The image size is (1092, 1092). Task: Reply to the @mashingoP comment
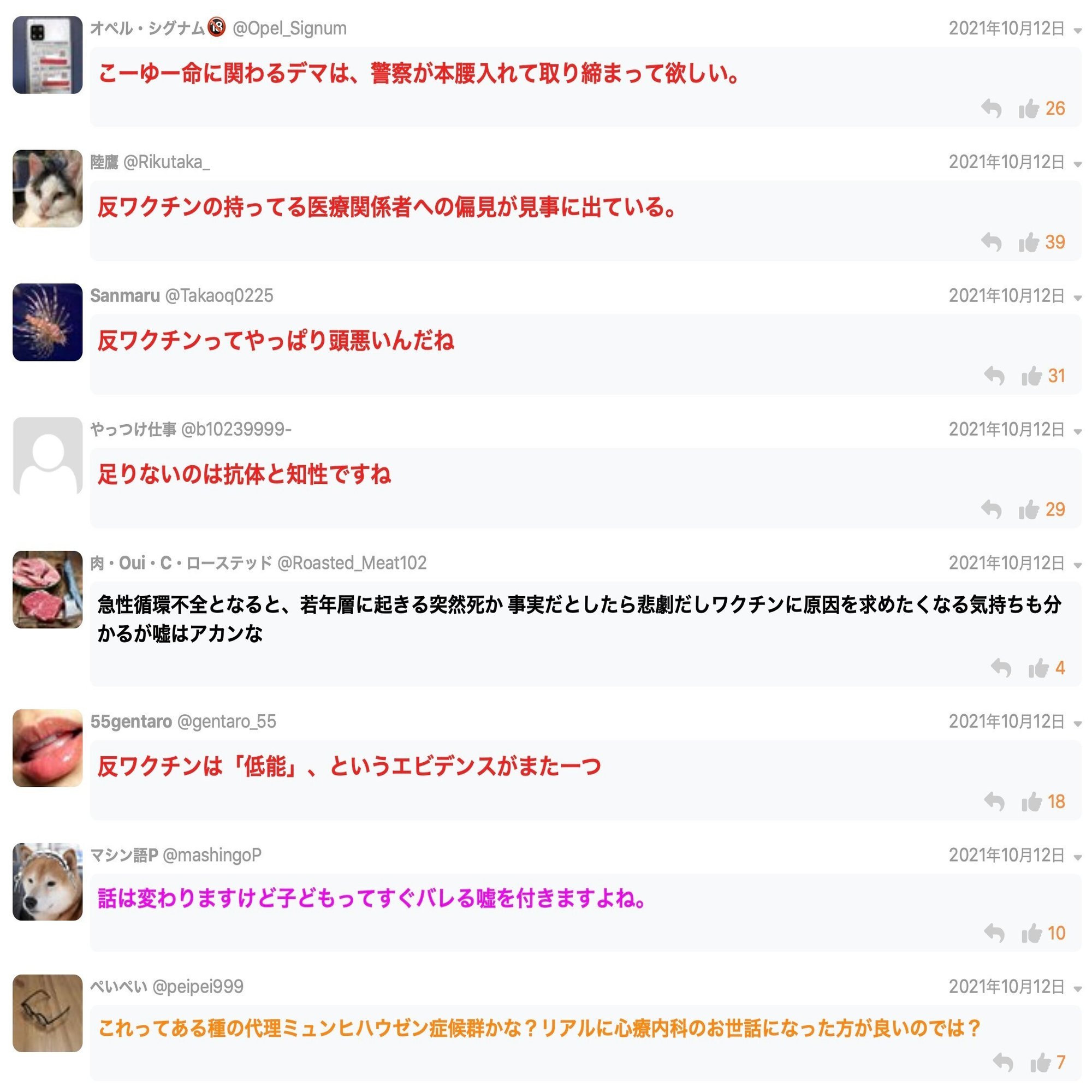pos(994,933)
